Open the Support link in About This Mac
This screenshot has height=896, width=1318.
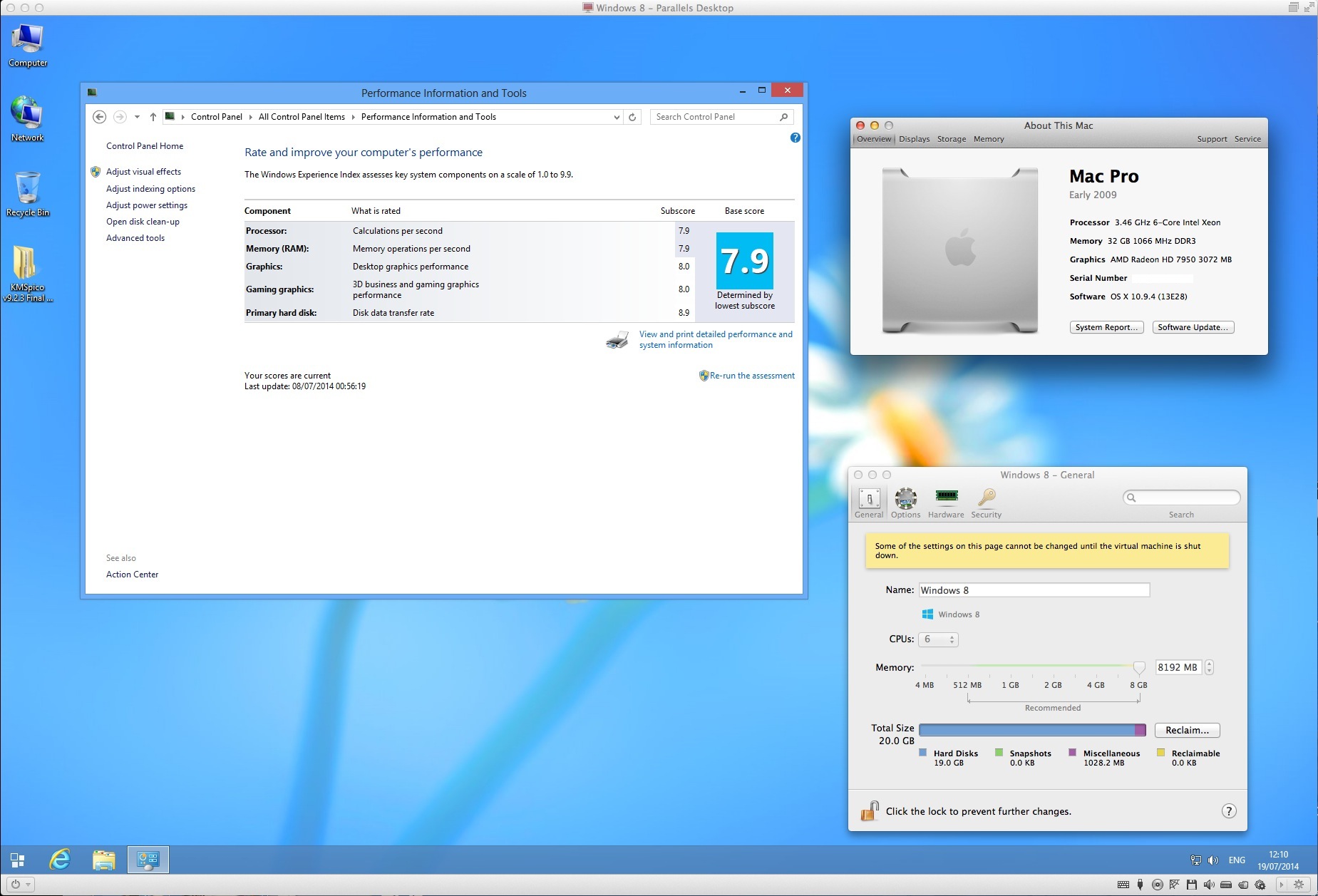(1212, 139)
